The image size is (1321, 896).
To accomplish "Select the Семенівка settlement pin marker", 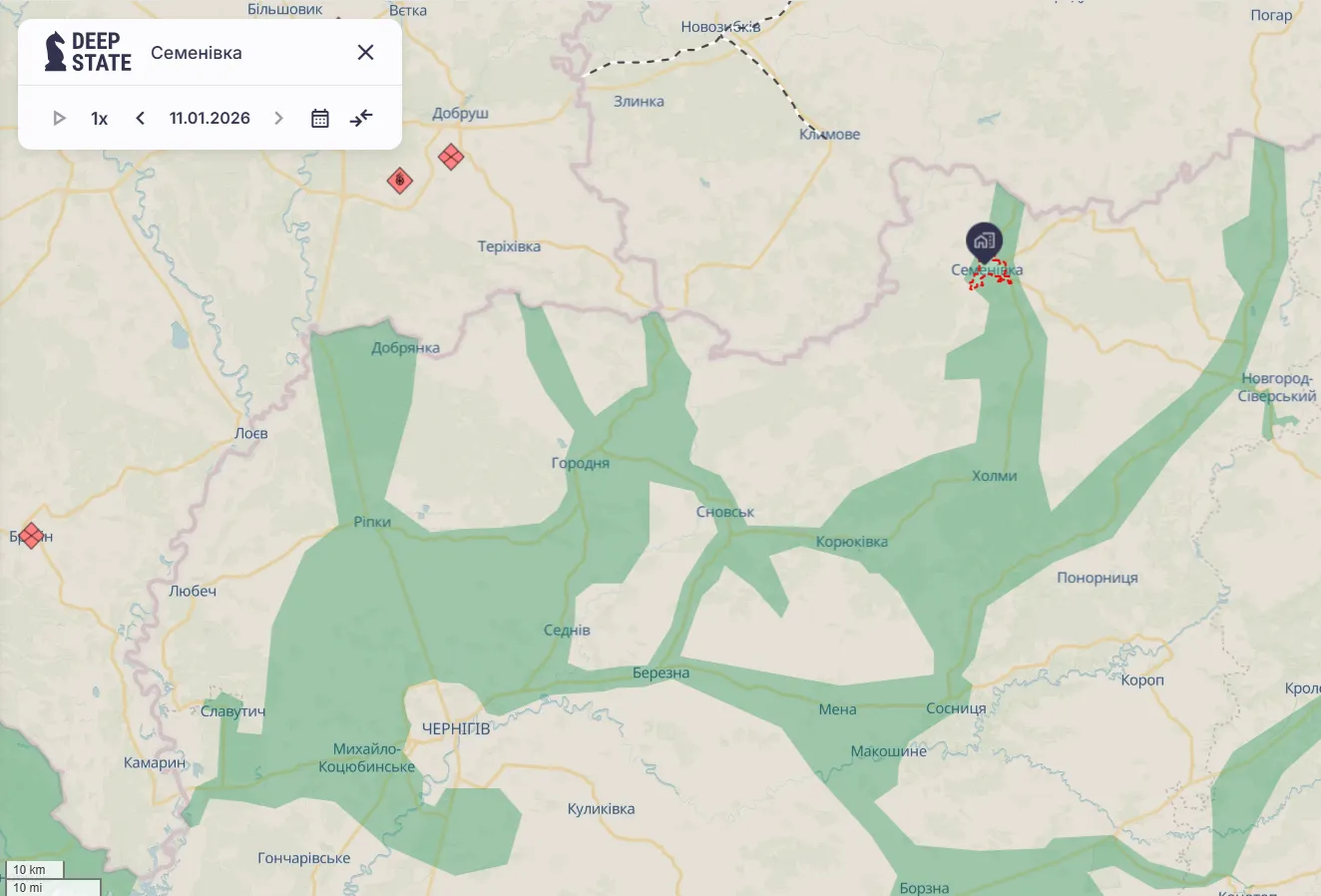I will tap(984, 241).
